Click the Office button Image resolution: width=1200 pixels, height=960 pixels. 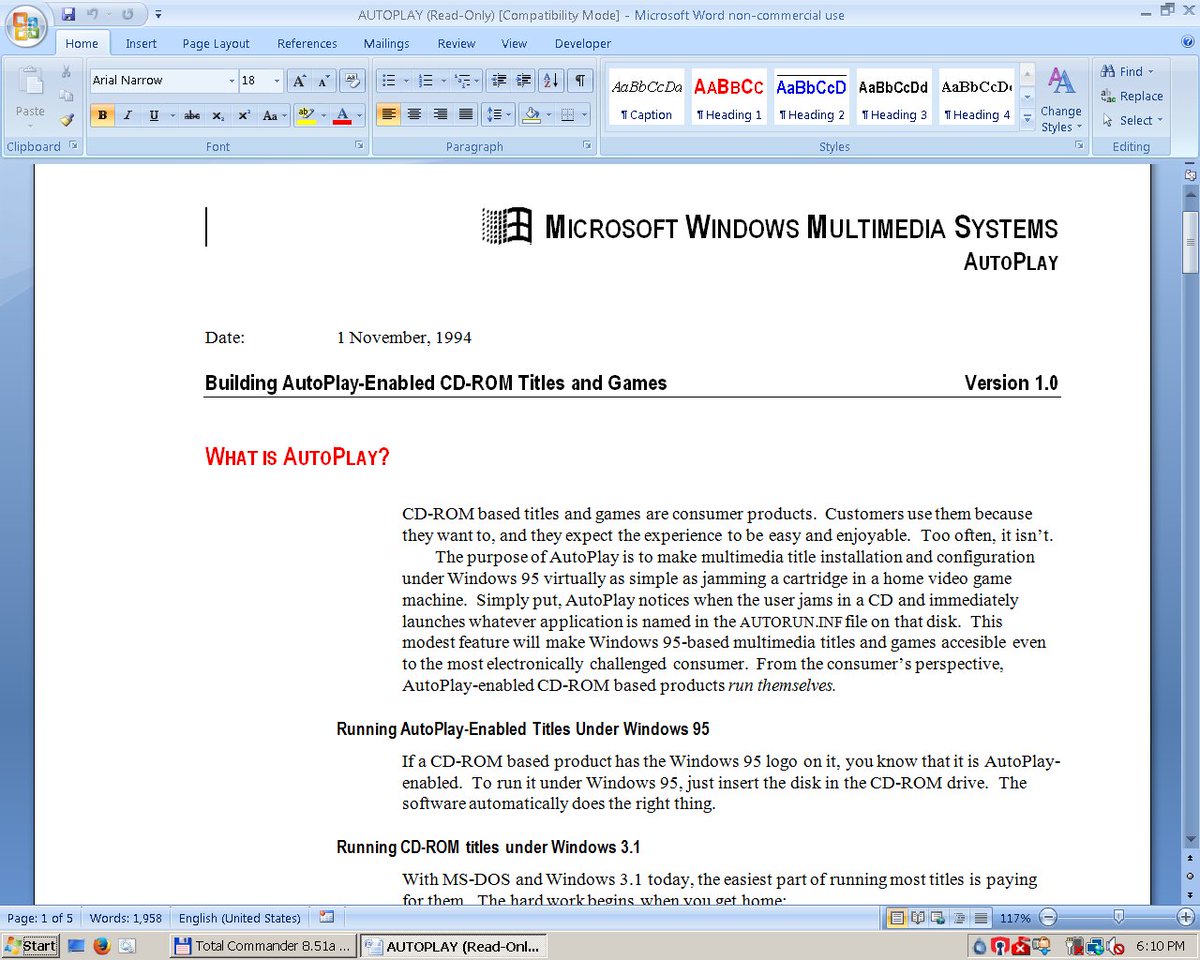point(27,28)
